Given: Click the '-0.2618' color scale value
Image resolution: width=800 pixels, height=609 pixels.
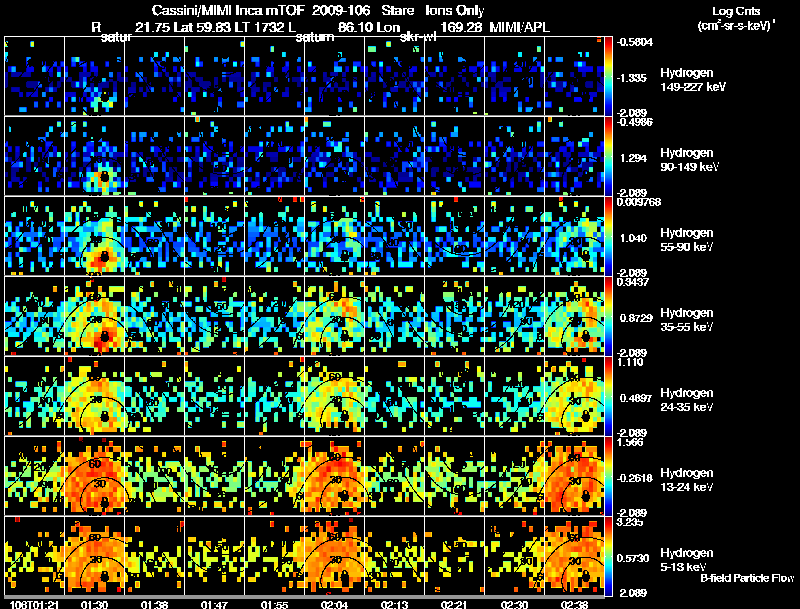Looking at the screenshot, I should click(x=635, y=478).
